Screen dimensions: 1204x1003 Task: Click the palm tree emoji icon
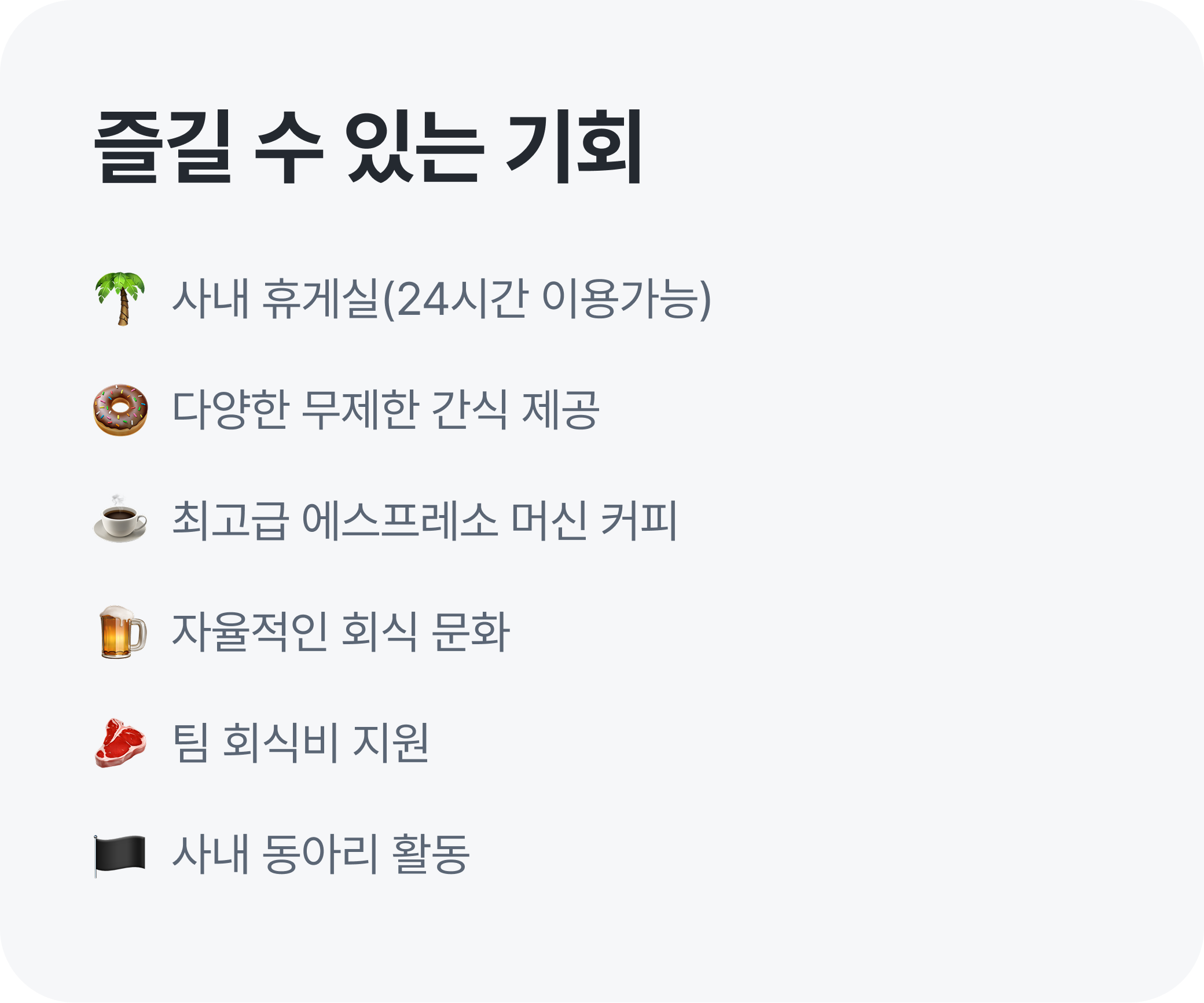120,299
